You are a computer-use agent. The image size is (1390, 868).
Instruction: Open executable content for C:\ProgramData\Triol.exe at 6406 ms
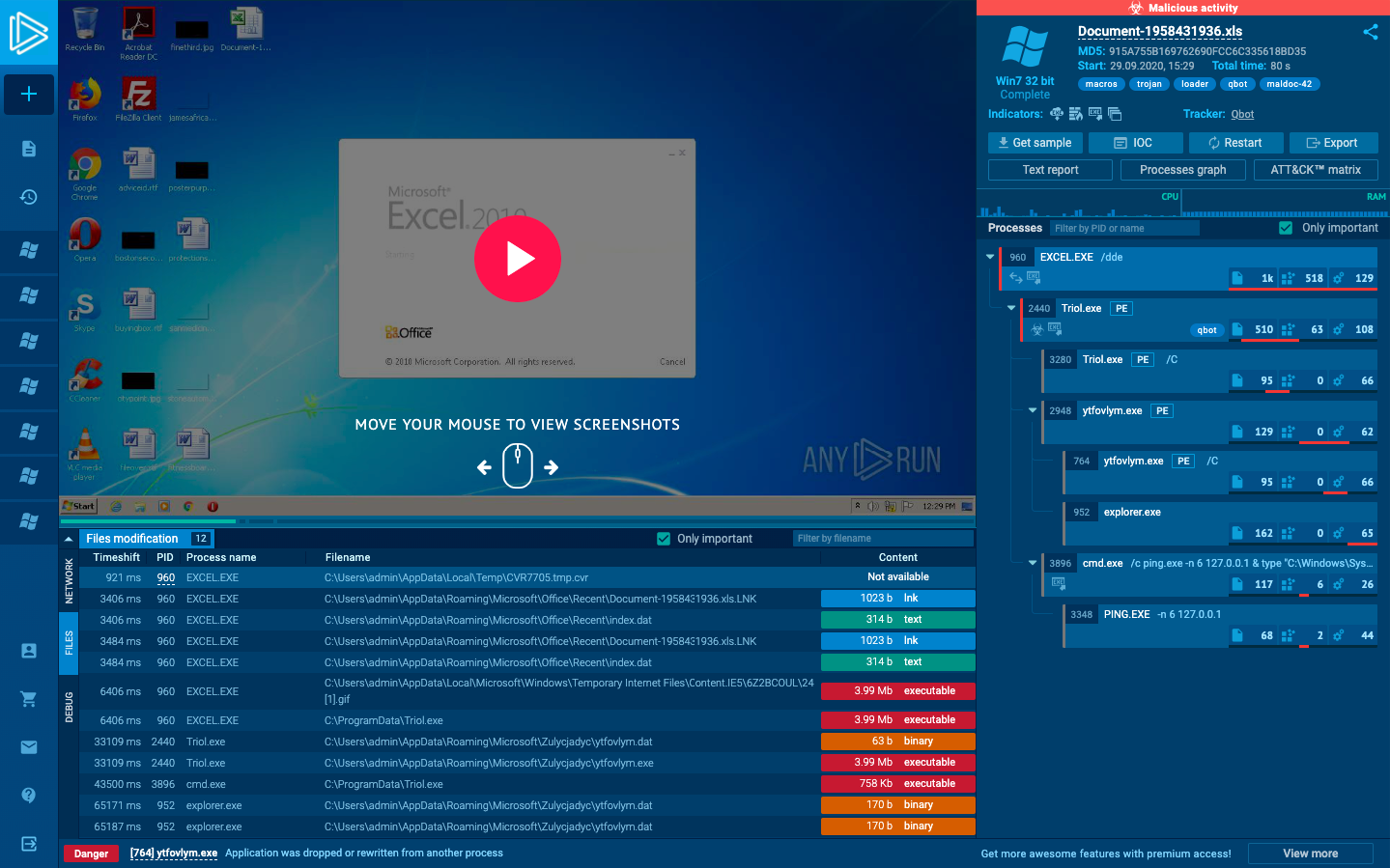click(x=897, y=720)
